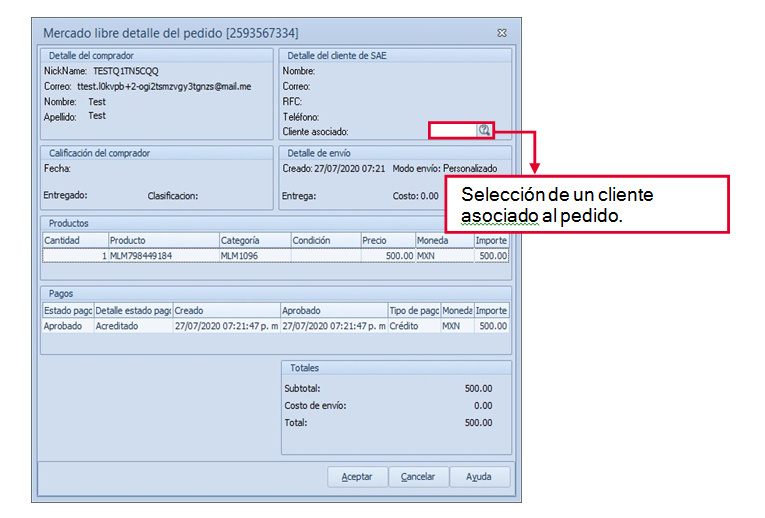Click the NickName value TESTQ1TN5CQQ
The width and height of the screenshot is (765, 518).
pos(126,71)
